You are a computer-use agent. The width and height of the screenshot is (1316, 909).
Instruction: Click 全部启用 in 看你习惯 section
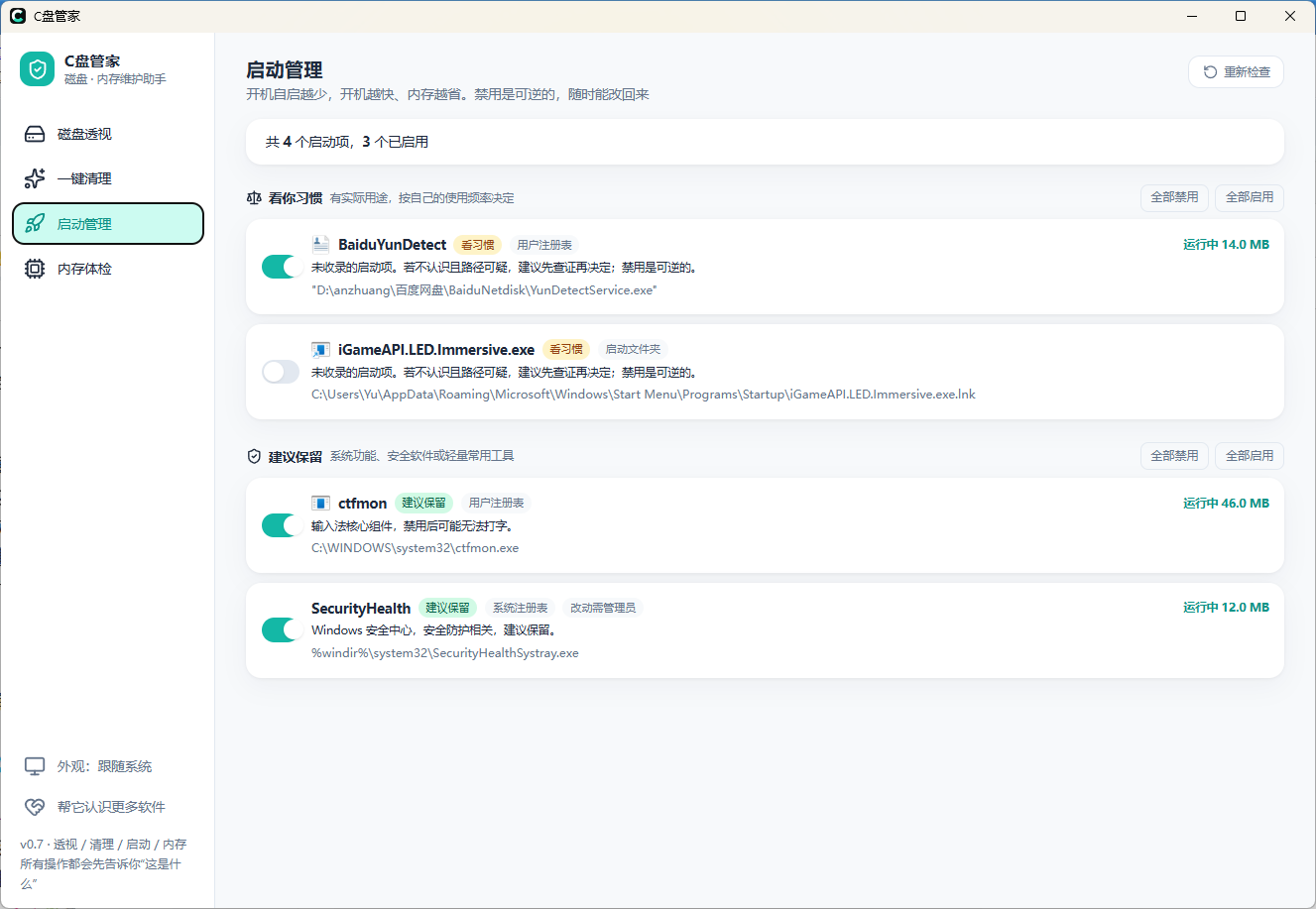pyautogui.click(x=1250, y=197)
